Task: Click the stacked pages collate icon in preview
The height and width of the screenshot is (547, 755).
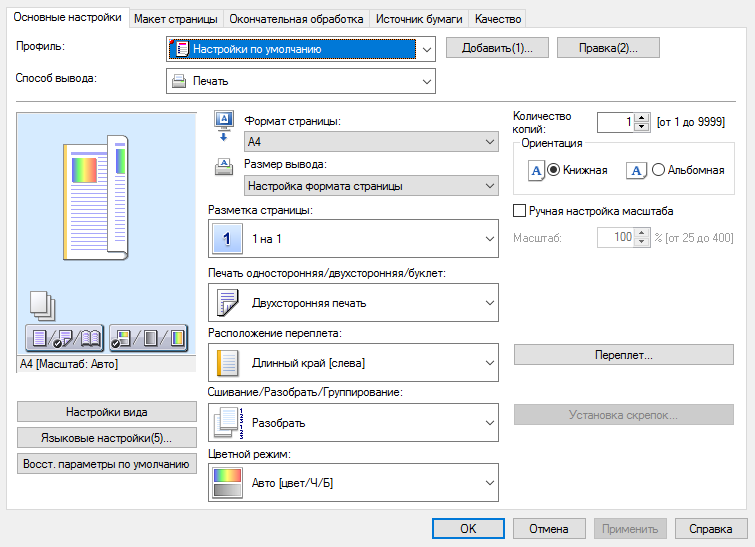Action: 42,305
